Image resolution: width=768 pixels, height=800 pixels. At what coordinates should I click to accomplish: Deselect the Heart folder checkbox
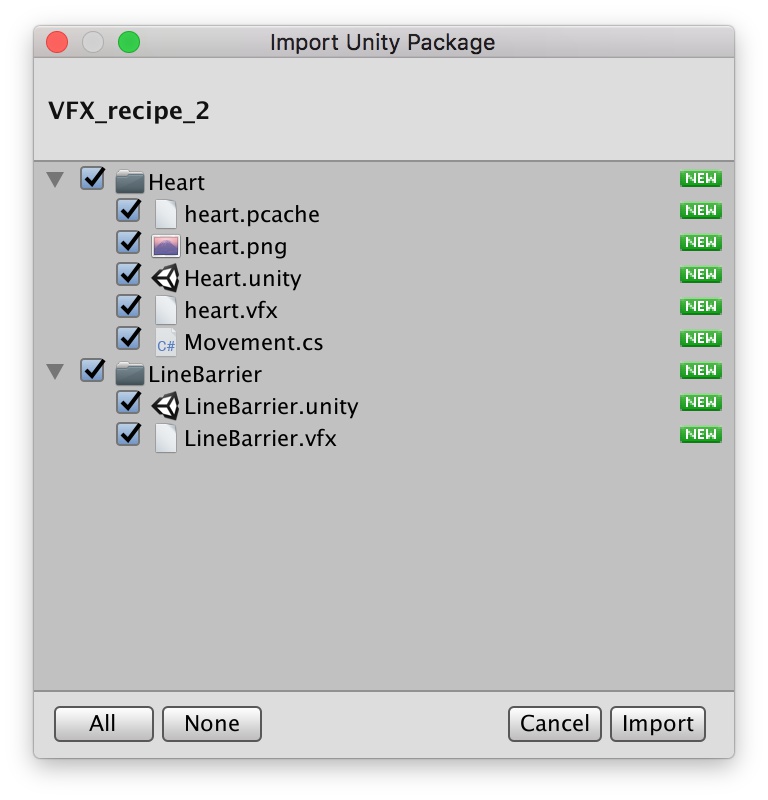(x=93, y=180)
